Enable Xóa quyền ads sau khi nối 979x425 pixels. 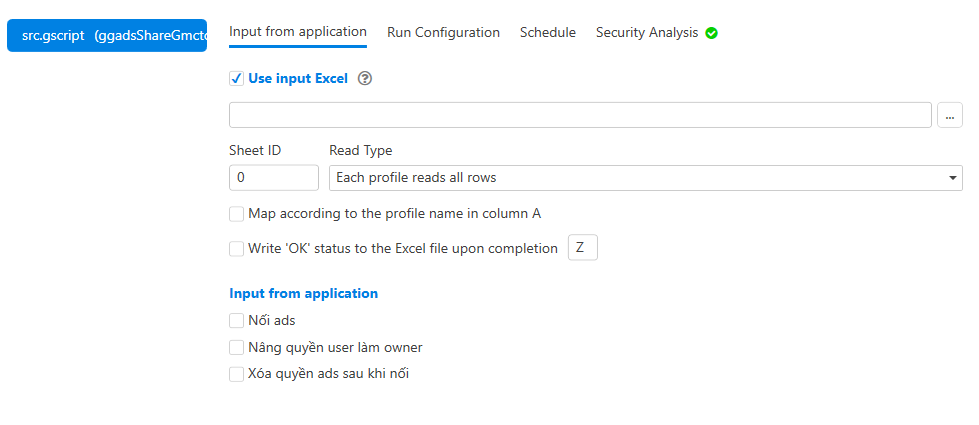(x=237, y=374)
